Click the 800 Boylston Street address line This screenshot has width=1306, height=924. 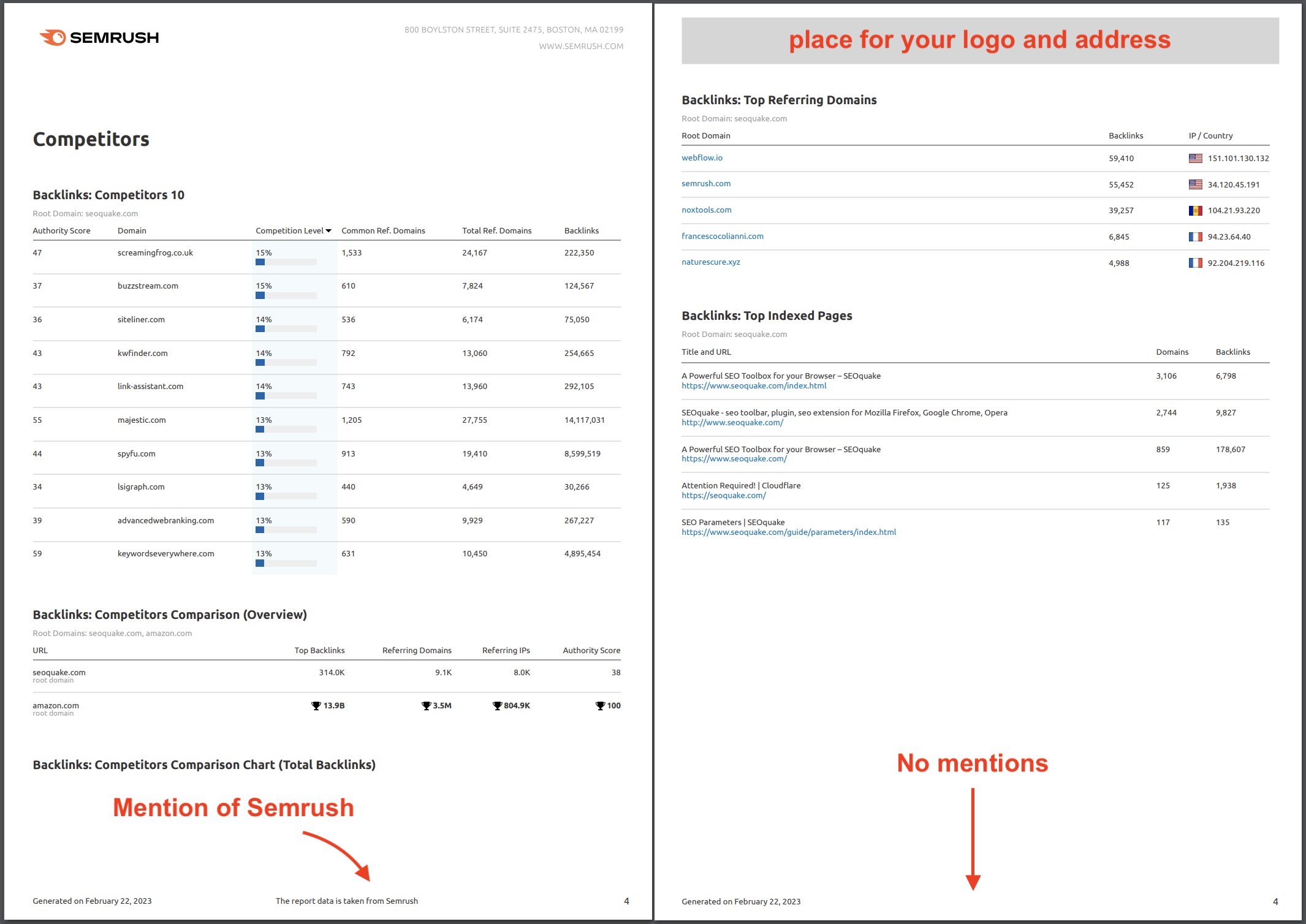click(514, 29)
